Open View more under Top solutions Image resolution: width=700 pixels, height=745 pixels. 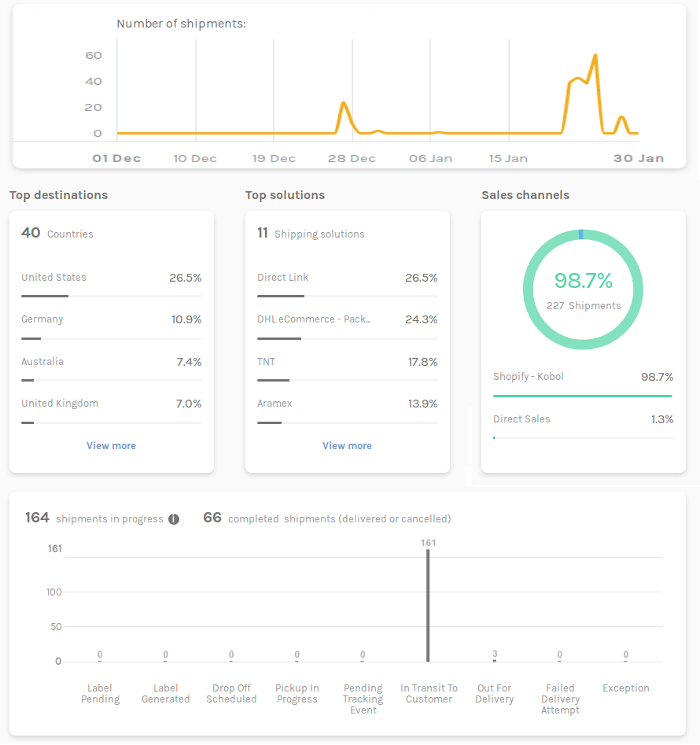(x=347, y=446)
